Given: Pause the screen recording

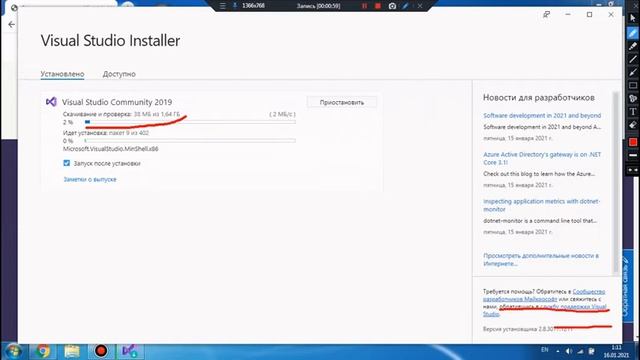Looking at the screenshot, I should click(x=364, y=6).
